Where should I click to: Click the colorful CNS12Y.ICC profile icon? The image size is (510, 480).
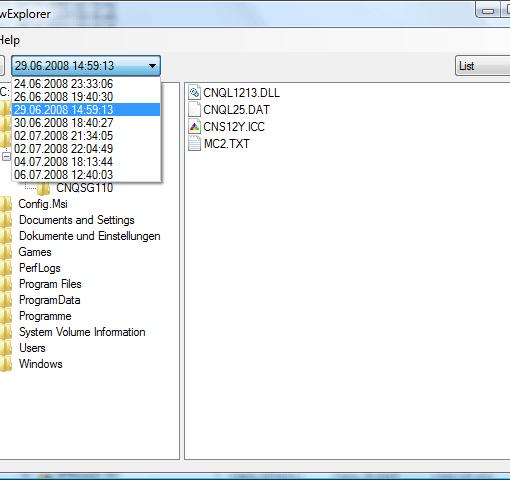pos(194,126)
